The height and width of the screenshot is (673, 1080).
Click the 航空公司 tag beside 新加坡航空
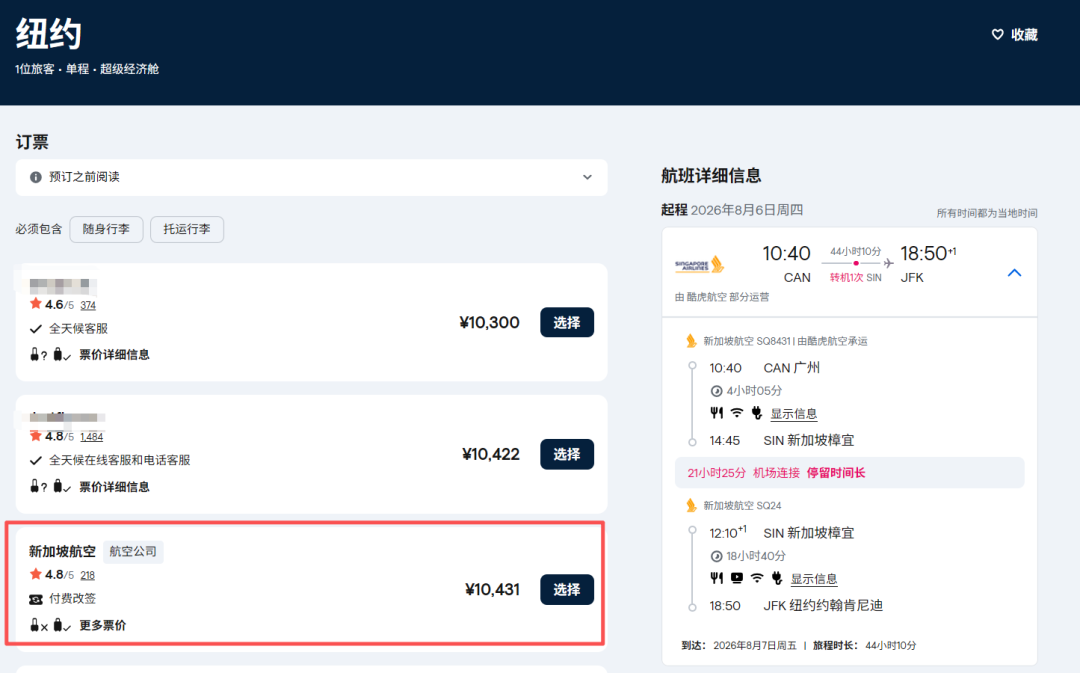point(133,551)
